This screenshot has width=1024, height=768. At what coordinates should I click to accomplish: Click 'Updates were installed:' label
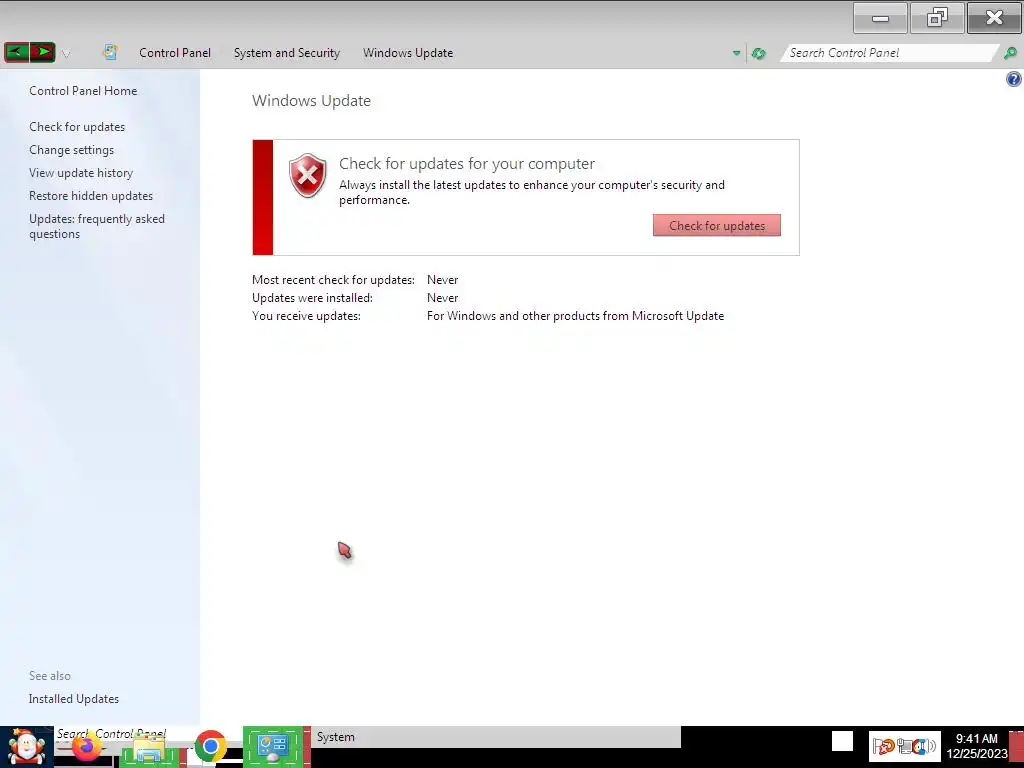(312, 298)
